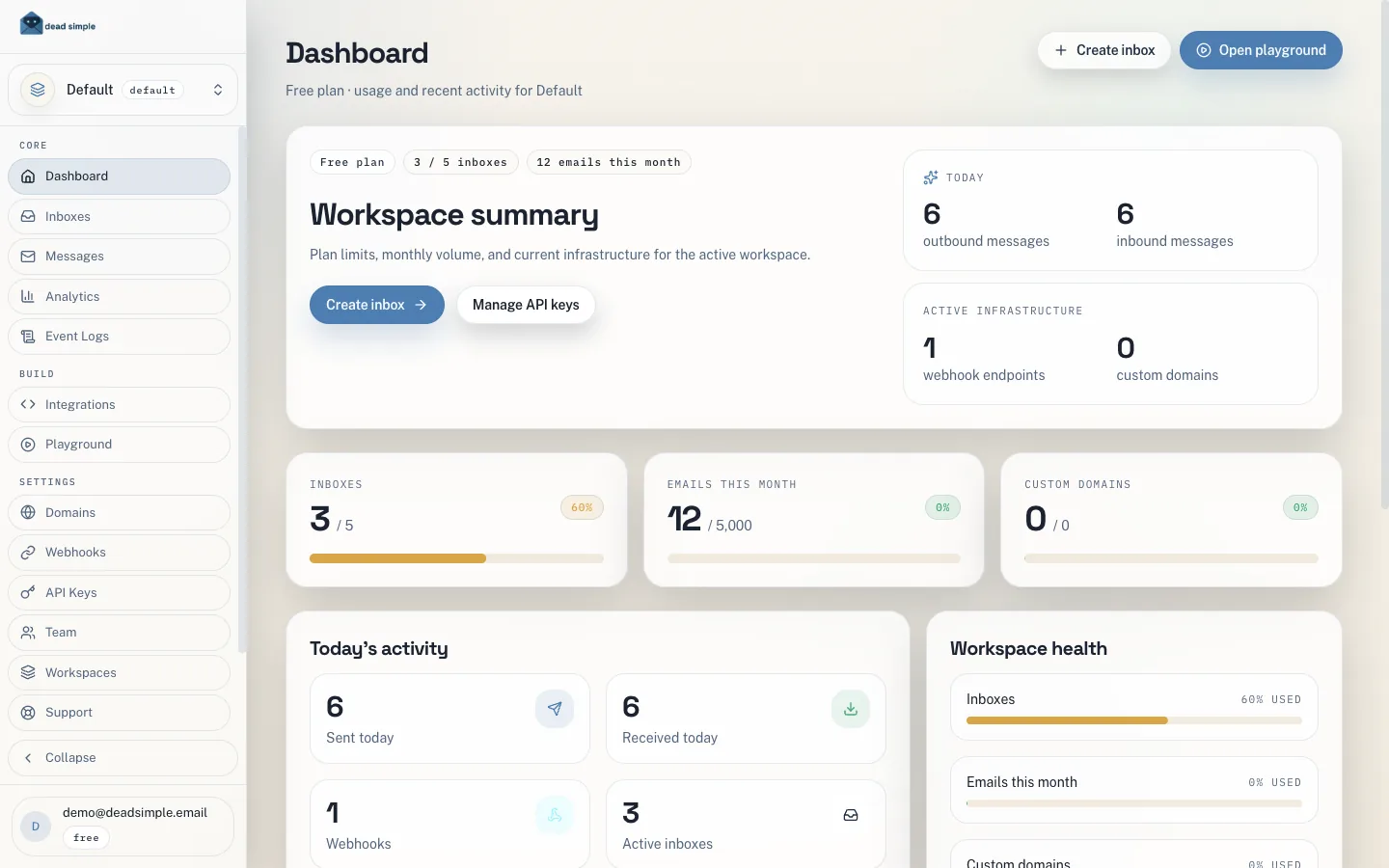
Task: Collapse the sidebar
Action: pyautogui.click(x=123, y=758)
